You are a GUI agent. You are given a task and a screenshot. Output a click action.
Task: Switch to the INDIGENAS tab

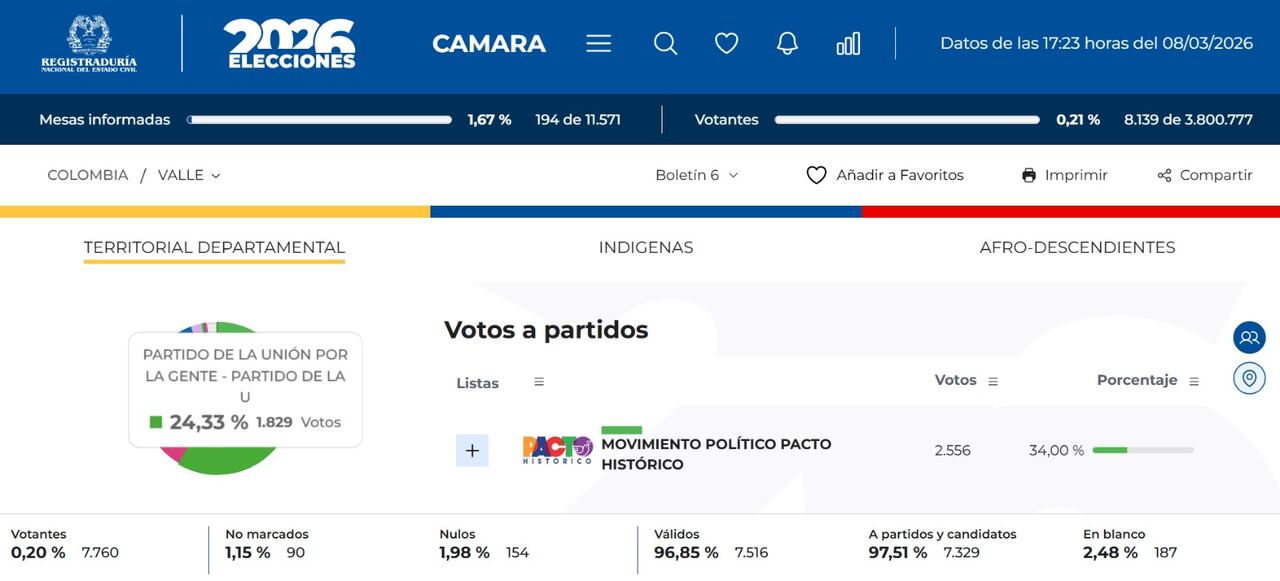646,247
